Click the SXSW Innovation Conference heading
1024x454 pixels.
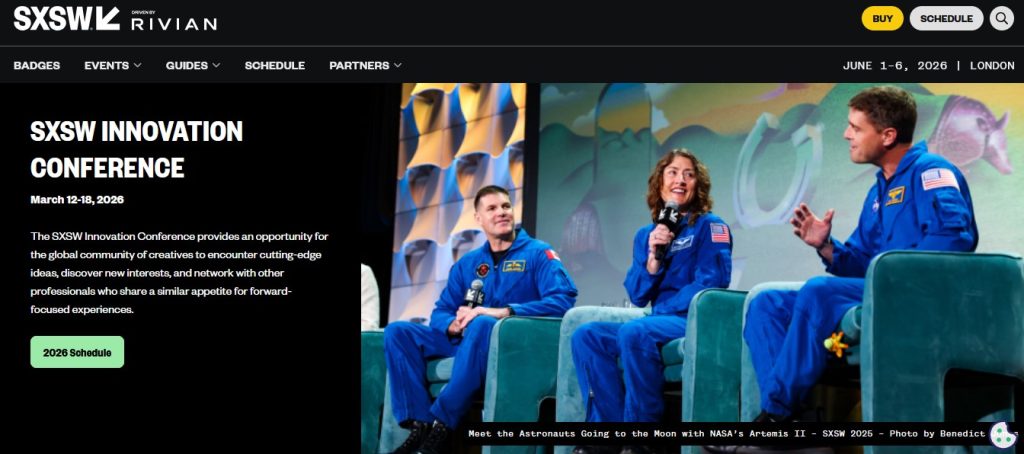pos(136,149)
